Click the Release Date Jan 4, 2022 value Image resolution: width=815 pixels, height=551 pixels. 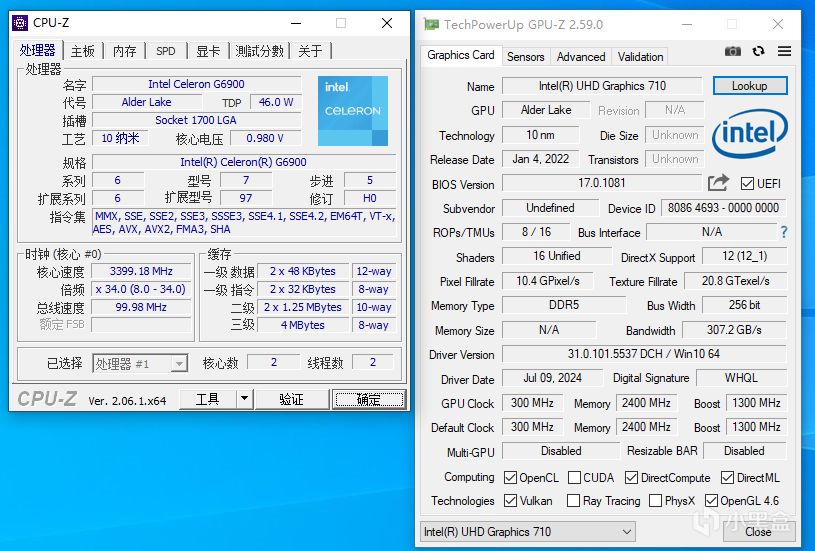click(x=541, y=159)
